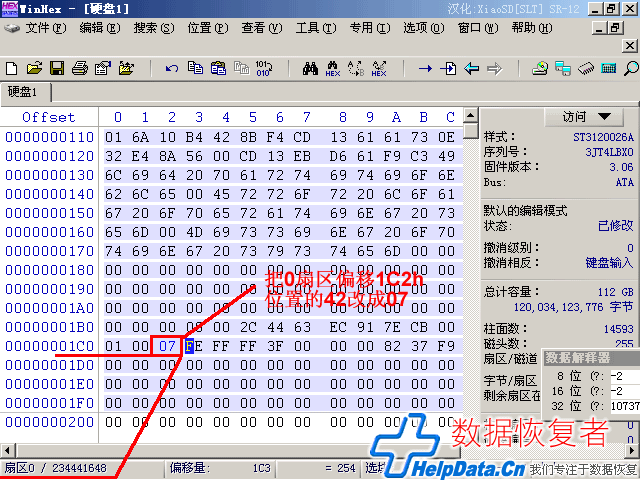Open the 编辑(E) menu
This screenshot has width=640, height=480.
click(x=100, y=28)
